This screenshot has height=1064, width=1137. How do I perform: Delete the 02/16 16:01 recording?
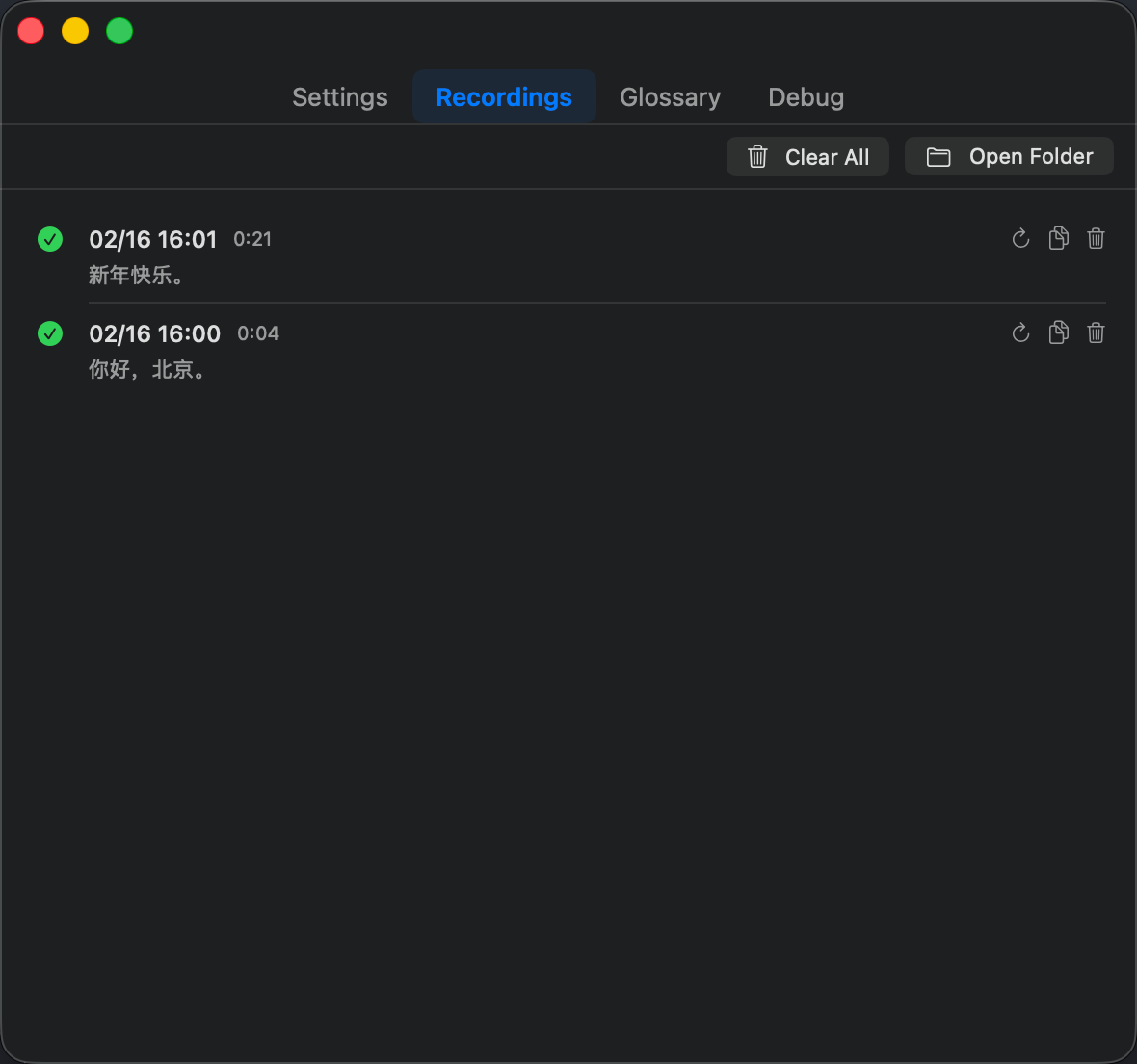pyautogui.click(x=1096, y=238)
